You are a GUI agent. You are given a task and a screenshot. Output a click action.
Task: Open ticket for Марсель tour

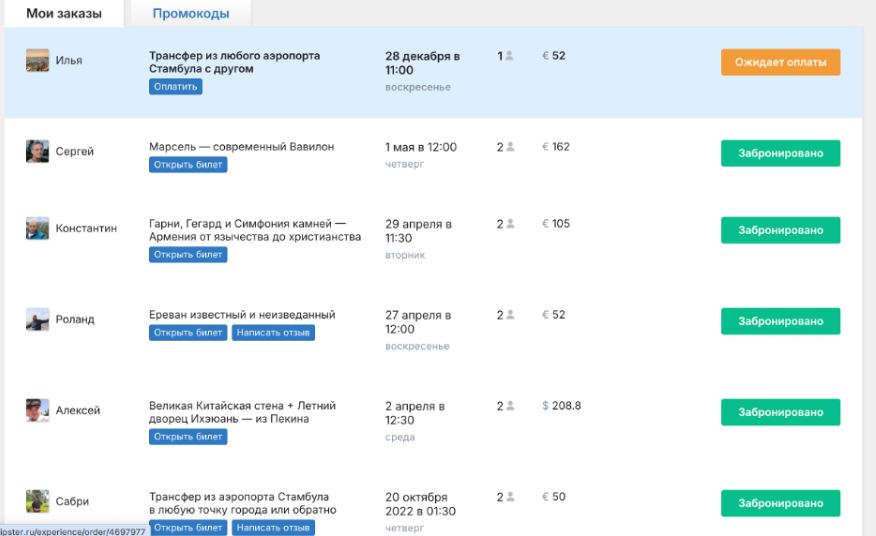[188, 165]
